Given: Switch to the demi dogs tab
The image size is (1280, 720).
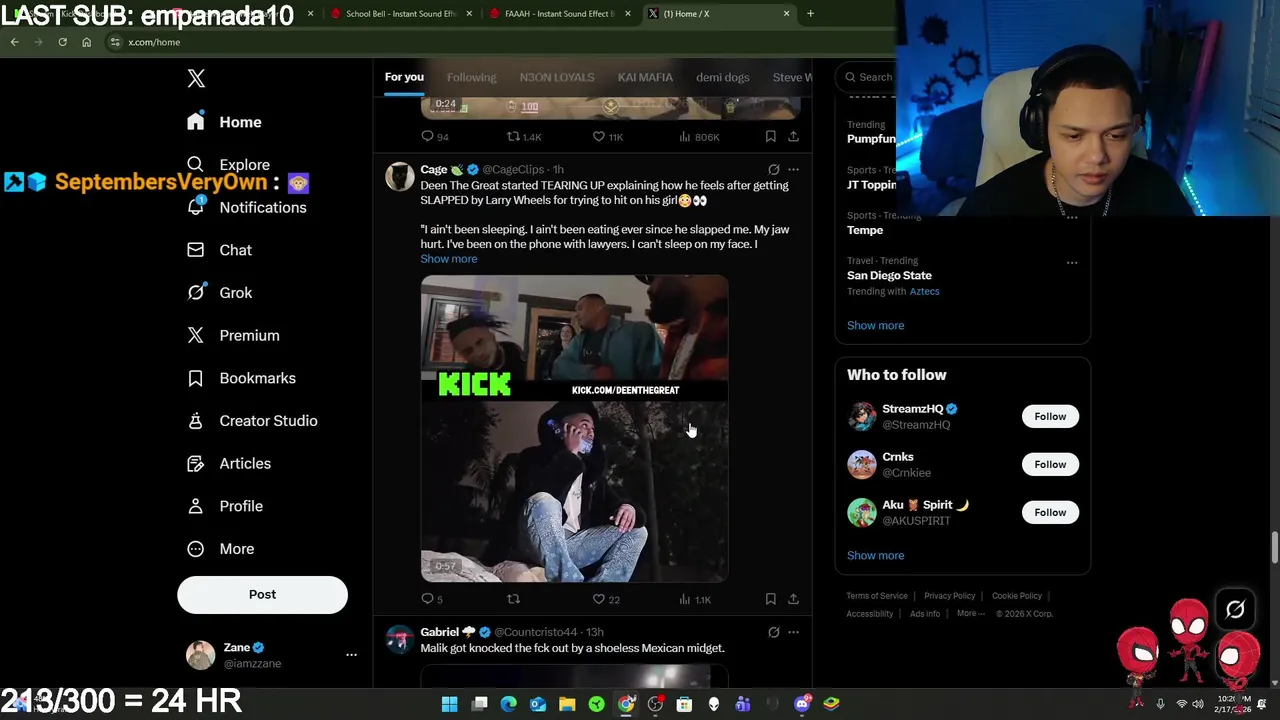Looking at the screenshot, I should [723, 77].
